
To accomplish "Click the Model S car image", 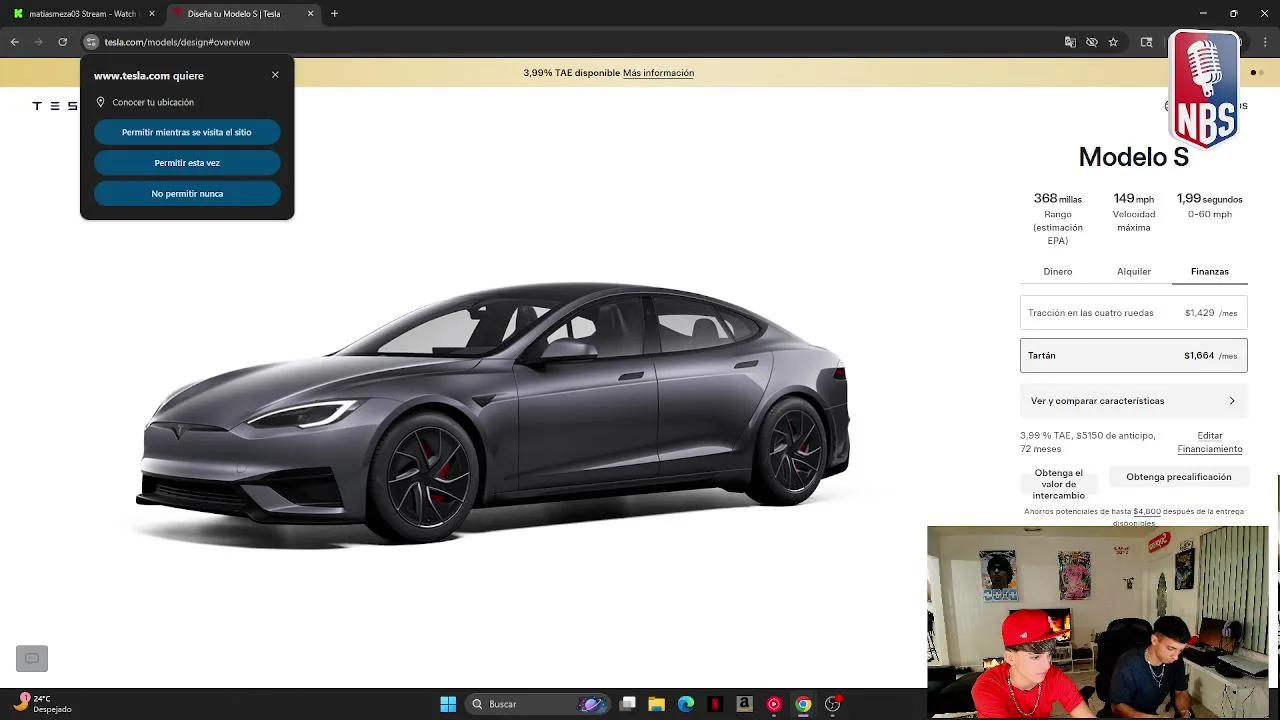I will 495,415.
